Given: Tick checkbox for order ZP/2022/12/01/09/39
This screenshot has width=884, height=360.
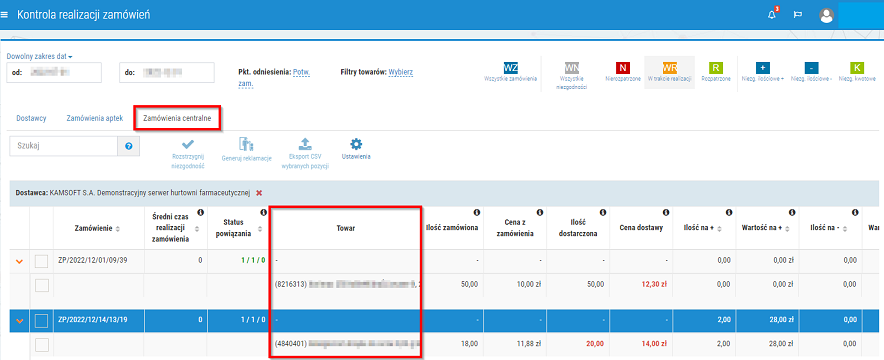Looking at the screenshot, I should (x=42, y=261).
